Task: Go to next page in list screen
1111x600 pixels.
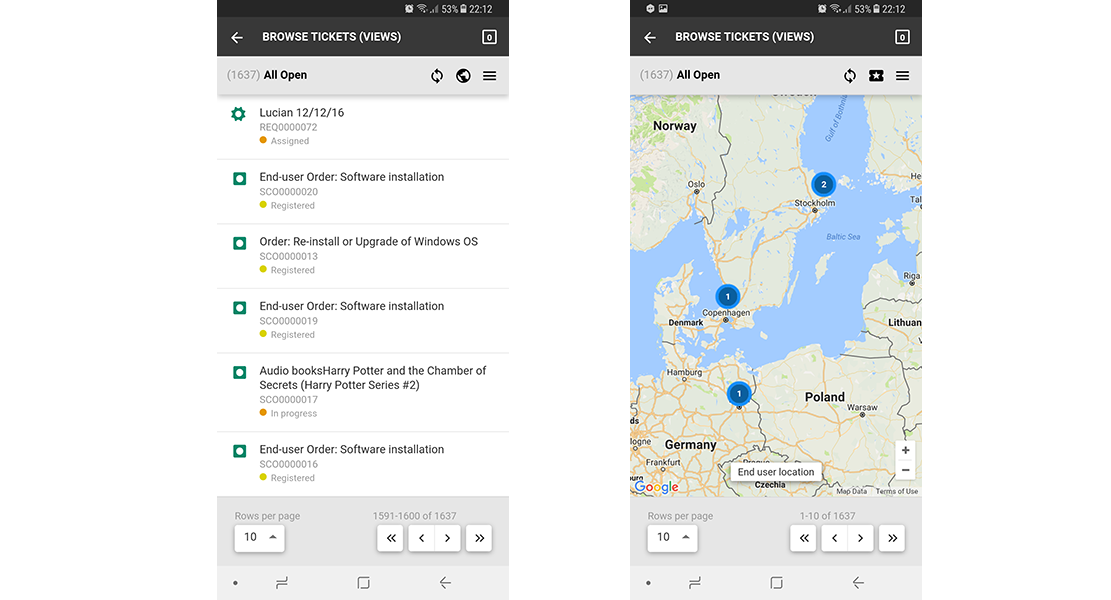Action: [448, 538]
